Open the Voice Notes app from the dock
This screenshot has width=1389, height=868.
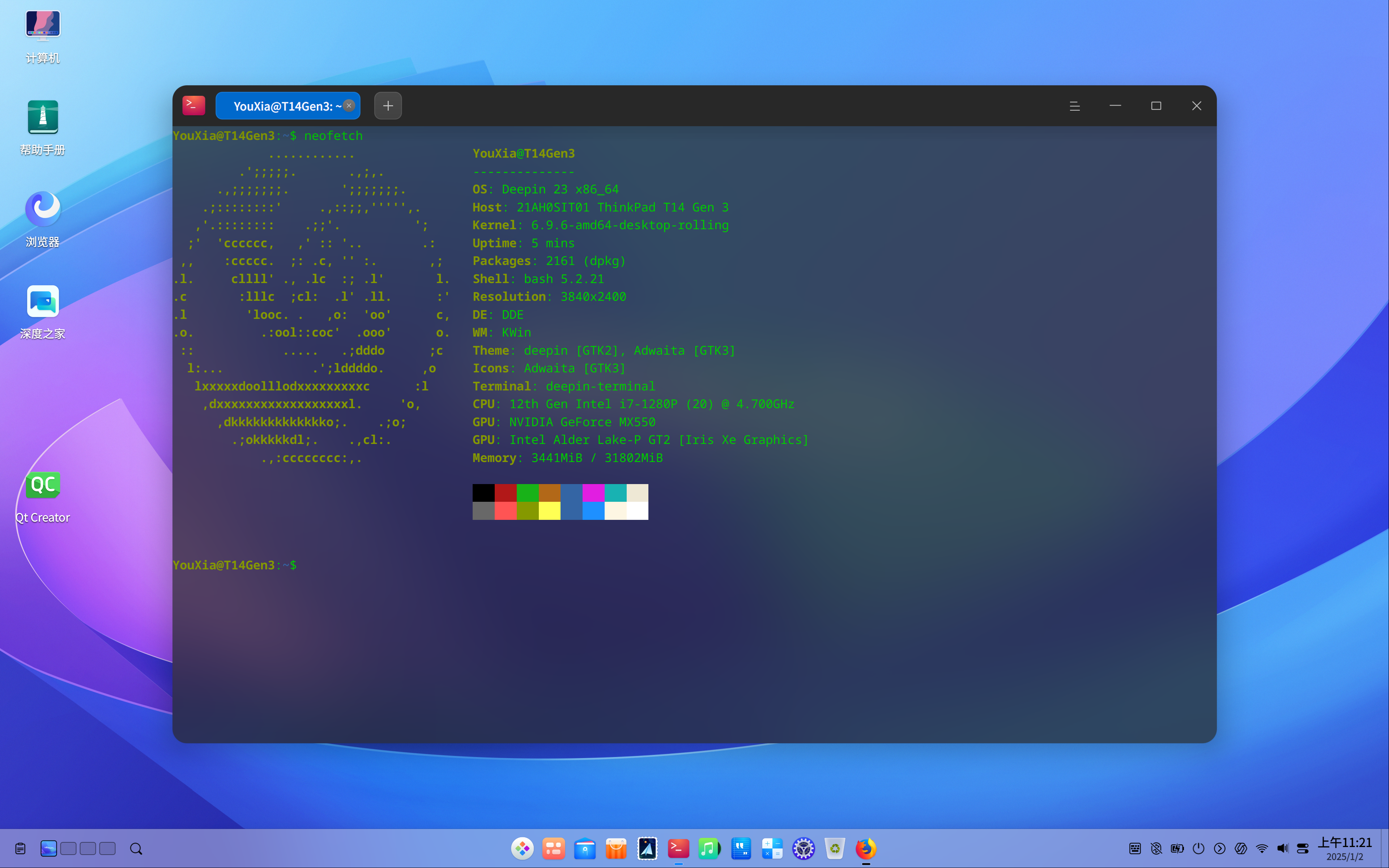point(741,848)
